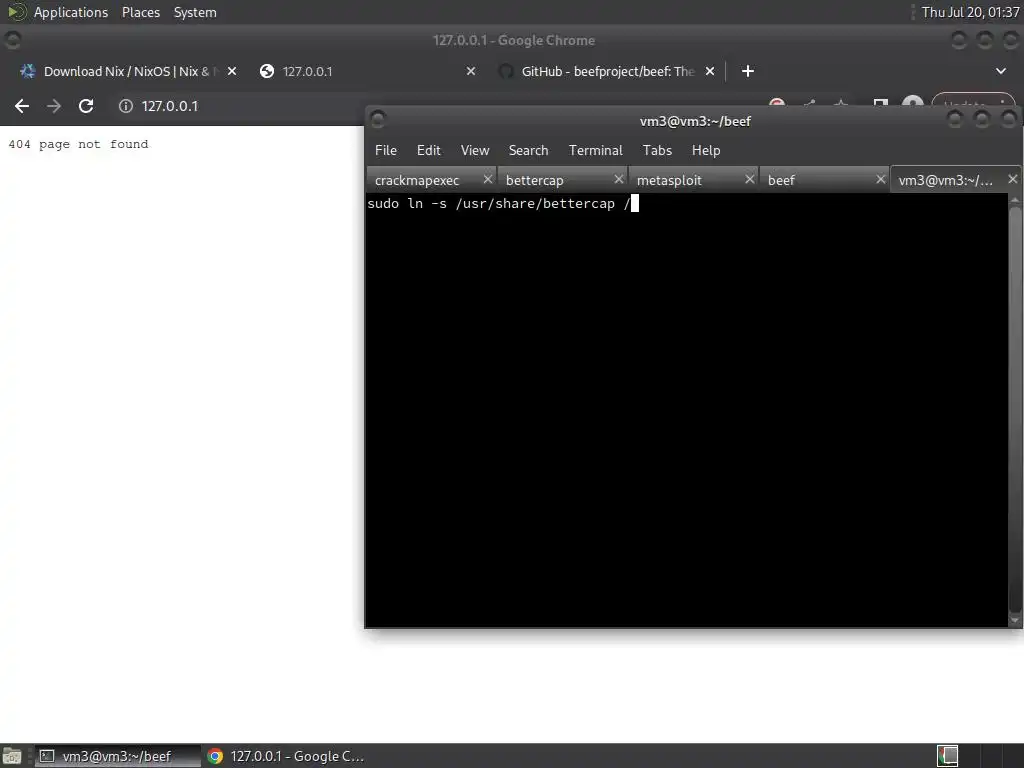This screenshot has width=1024, height=768.
Task: Close the metasploit terminal tab
Action: pyautogui.click(x=750, y=179)
